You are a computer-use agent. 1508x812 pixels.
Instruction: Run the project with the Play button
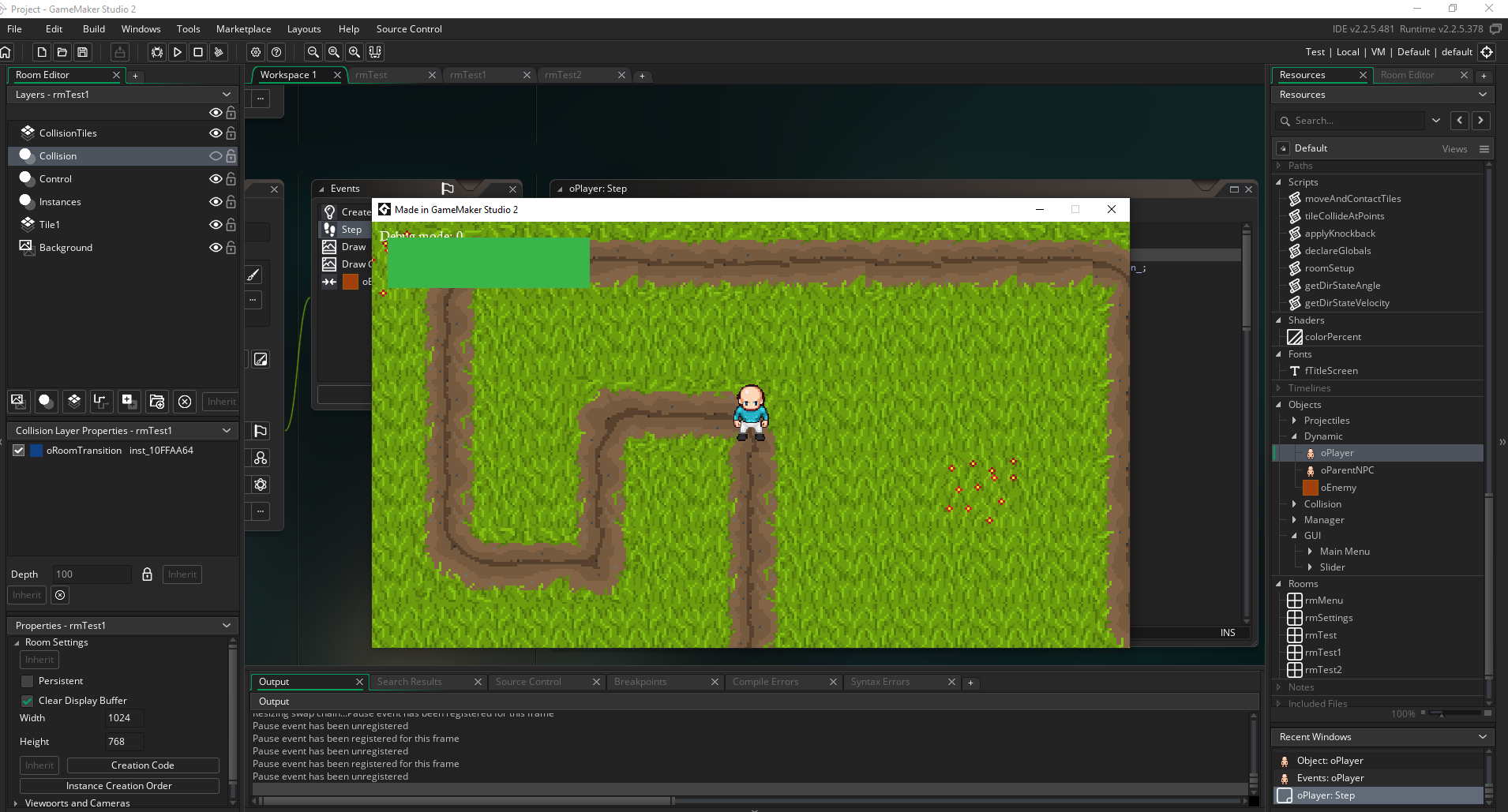pos(178,52)
